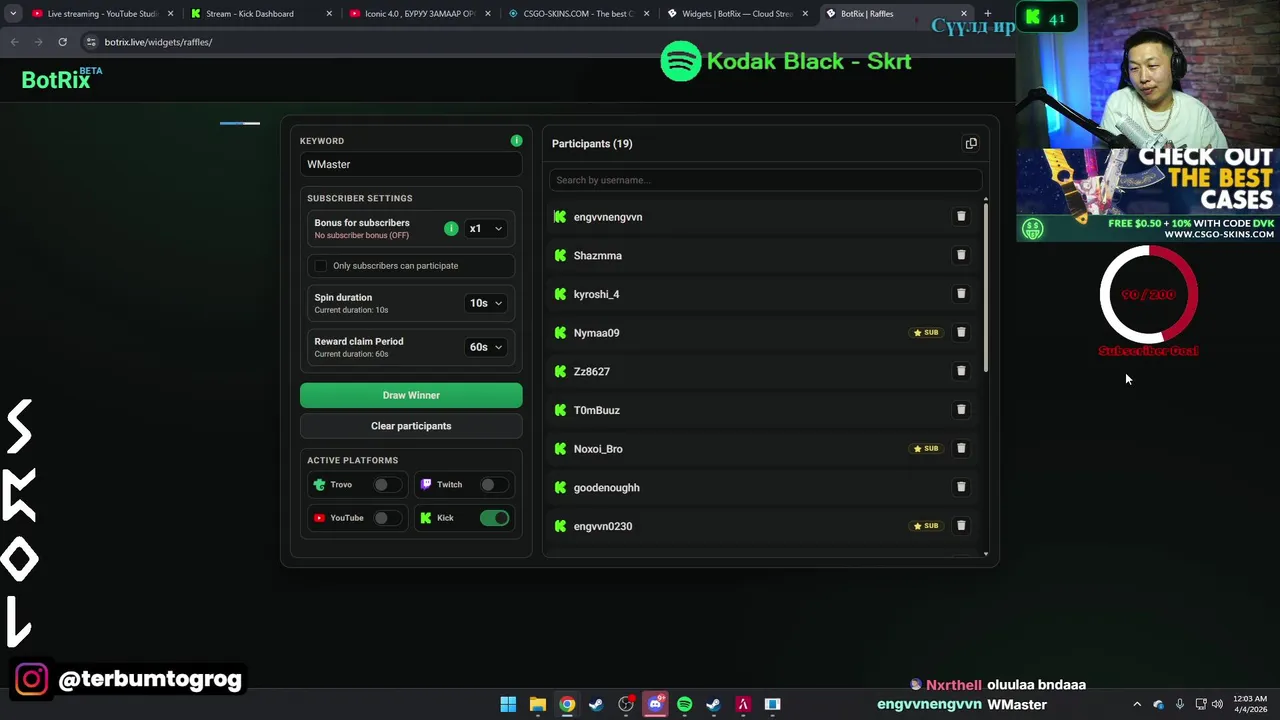The image size is (1280, 720).
Task: Open Spotify from taskbar
Action: pyautogui.click(x=684, y=704)
